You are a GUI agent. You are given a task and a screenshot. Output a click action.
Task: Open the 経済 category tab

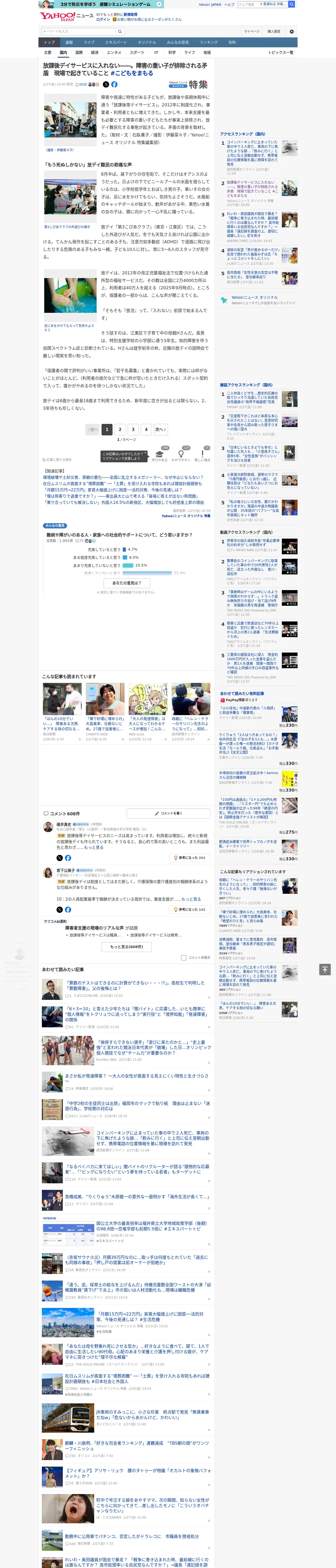[94, 52]
